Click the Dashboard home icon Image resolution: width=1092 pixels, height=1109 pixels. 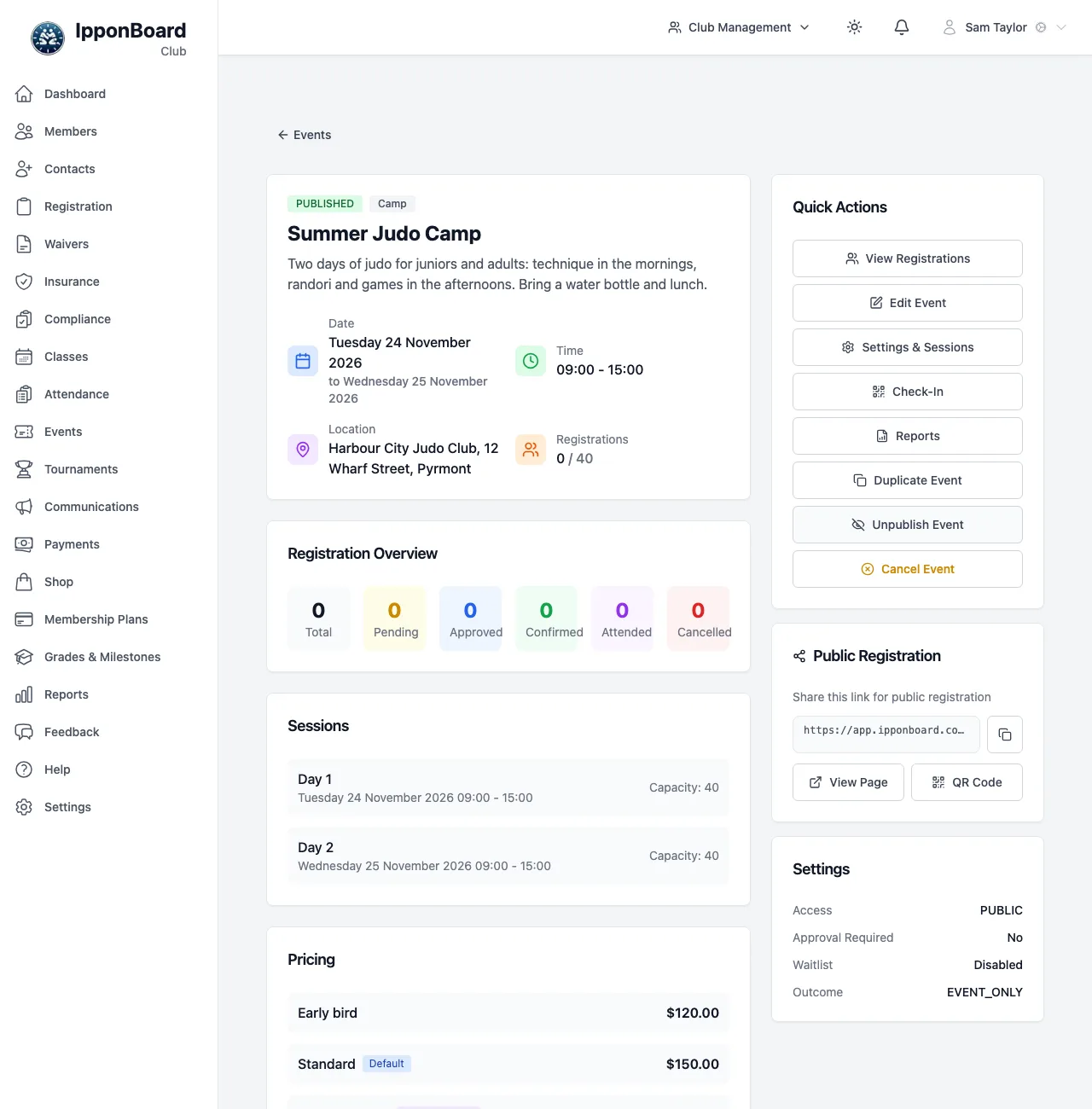coord(24,94)
